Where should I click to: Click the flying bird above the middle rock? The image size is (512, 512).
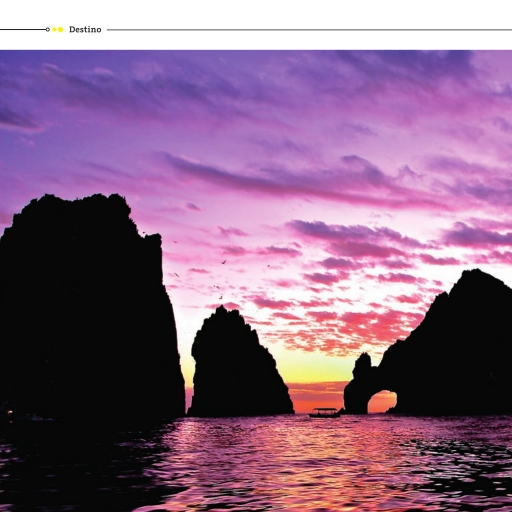[x=224, y=262]
